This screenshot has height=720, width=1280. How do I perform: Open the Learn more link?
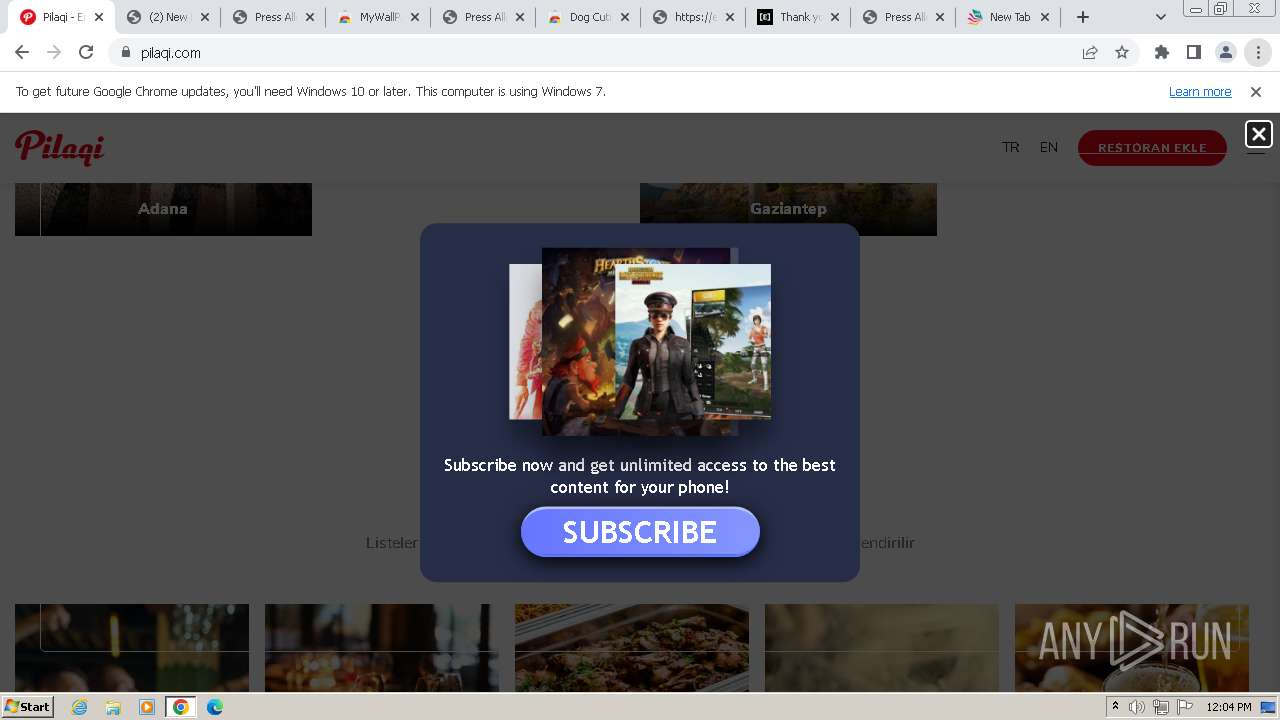(1200, 92)
